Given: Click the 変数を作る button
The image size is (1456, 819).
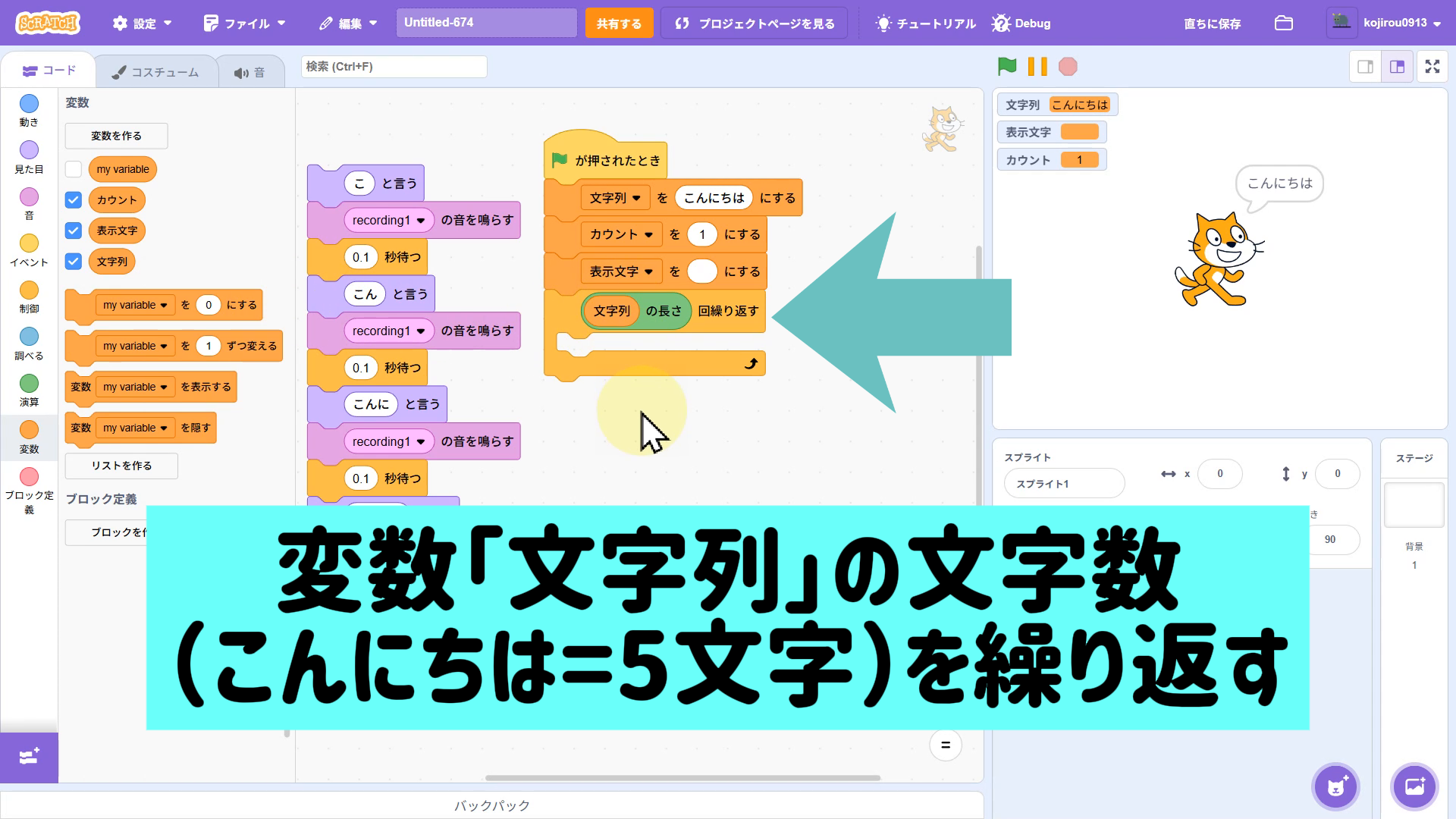Looking at the screenshot, I should point(116,136).
